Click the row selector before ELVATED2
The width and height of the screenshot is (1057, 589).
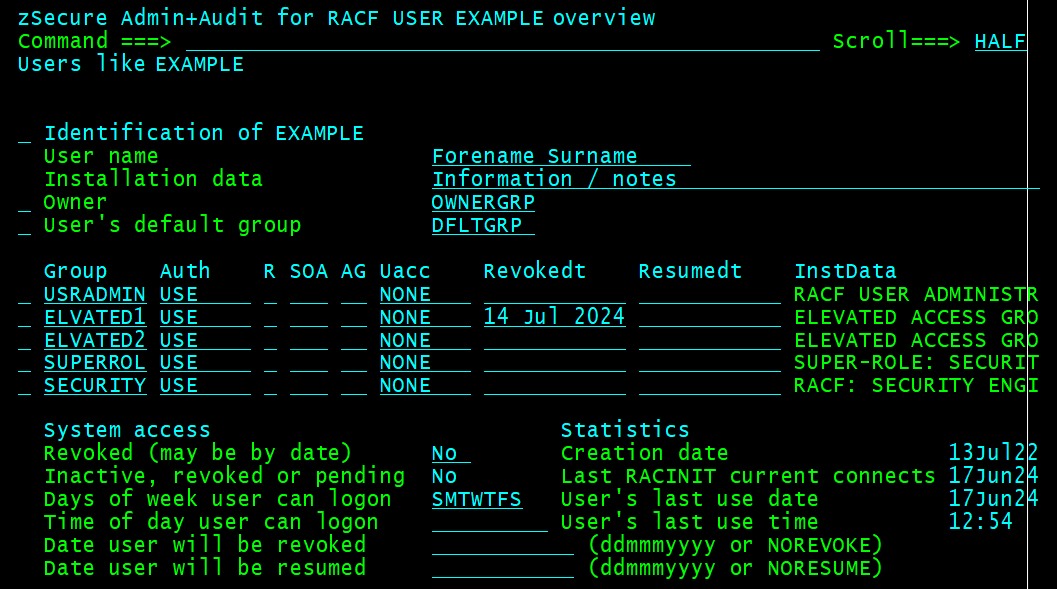click(24, 340)
